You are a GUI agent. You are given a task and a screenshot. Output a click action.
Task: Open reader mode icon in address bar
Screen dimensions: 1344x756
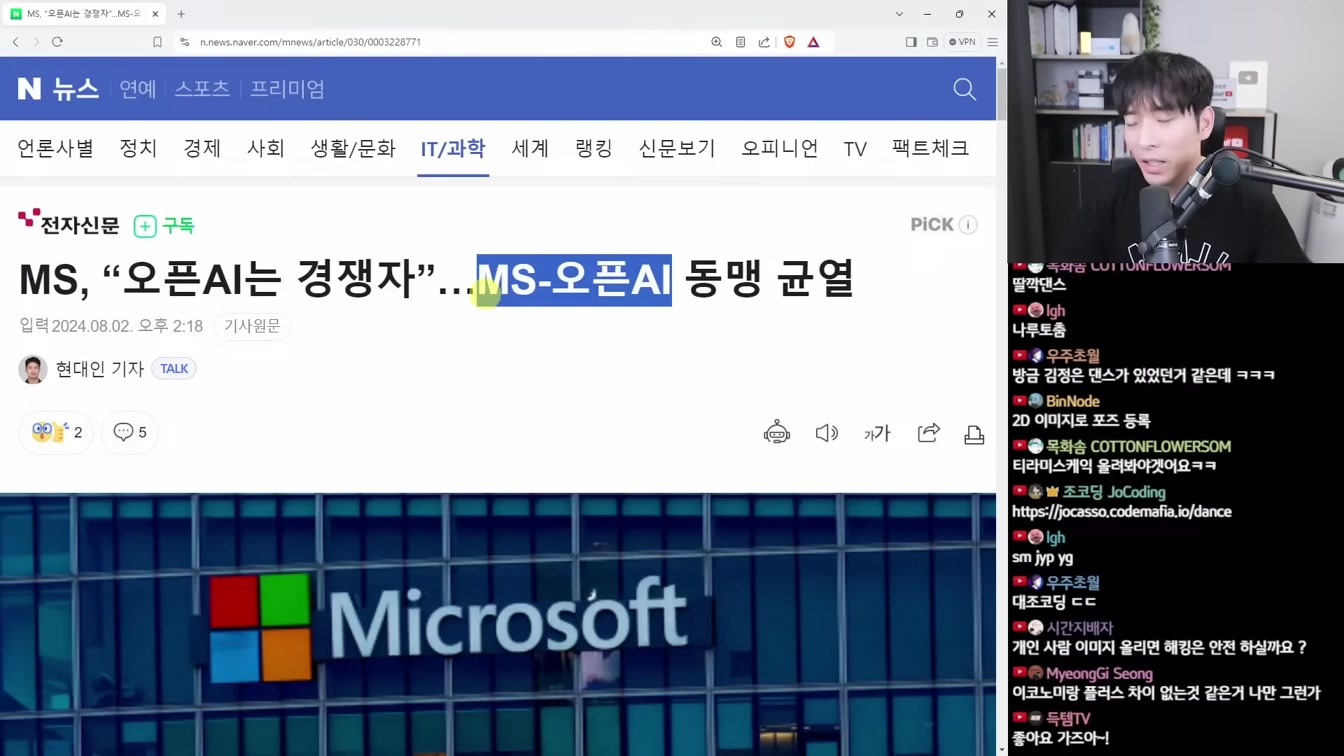coord(740,42)
